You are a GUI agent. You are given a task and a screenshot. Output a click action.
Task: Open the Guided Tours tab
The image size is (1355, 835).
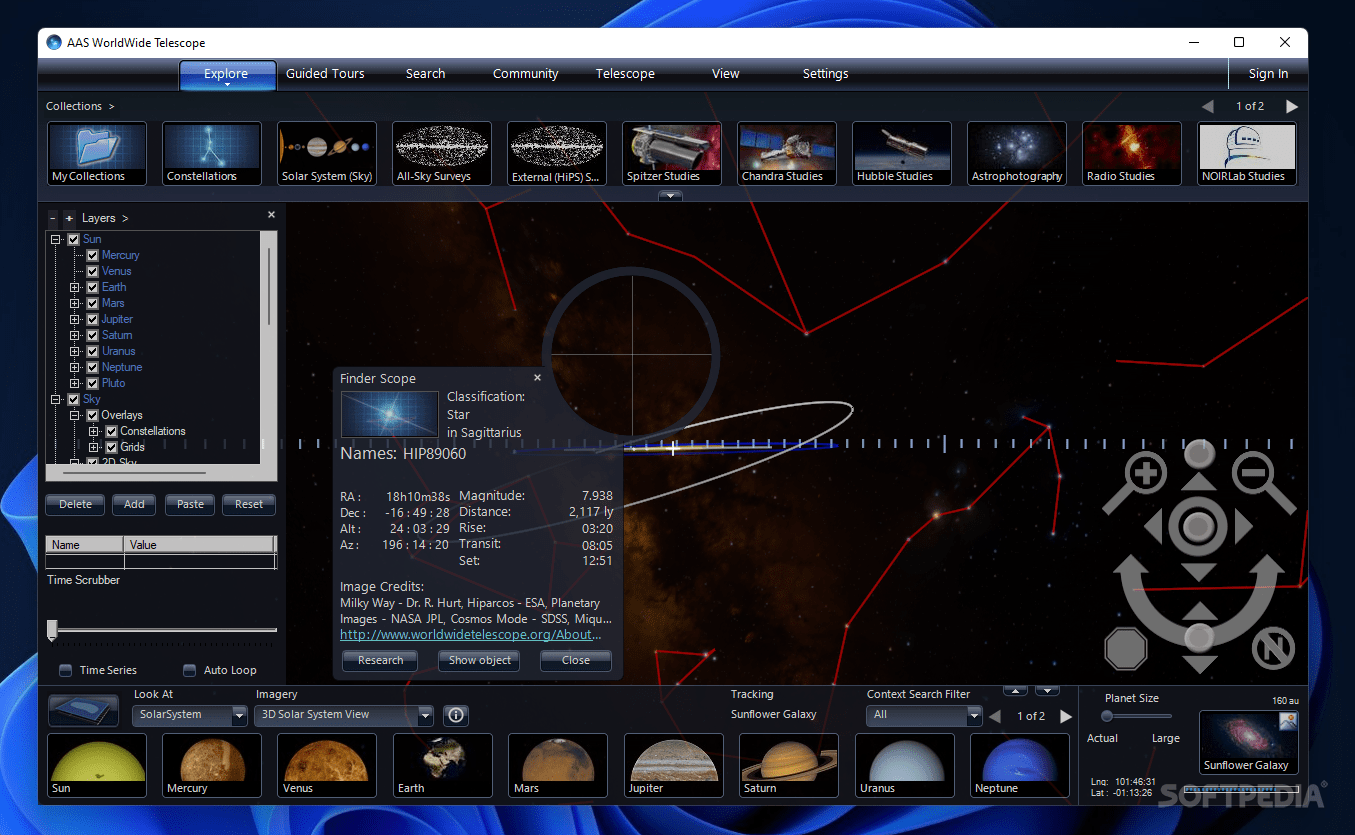(x=325, y=74)
